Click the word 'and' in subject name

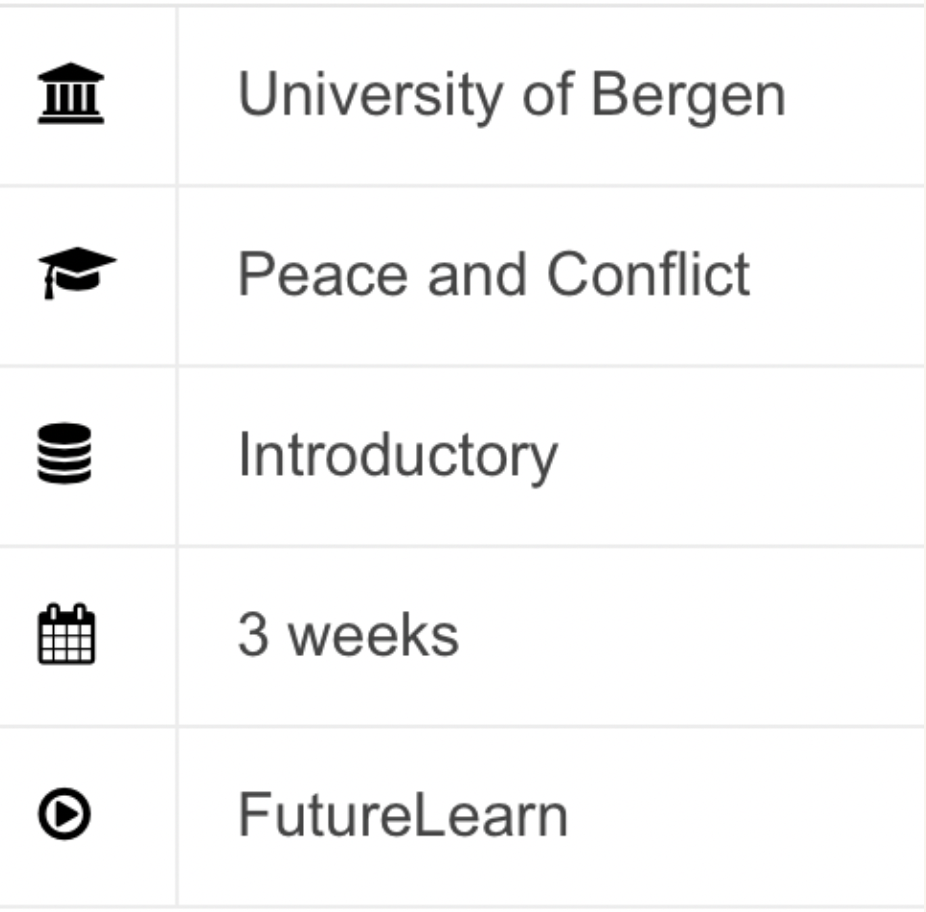tap(477, 274)
